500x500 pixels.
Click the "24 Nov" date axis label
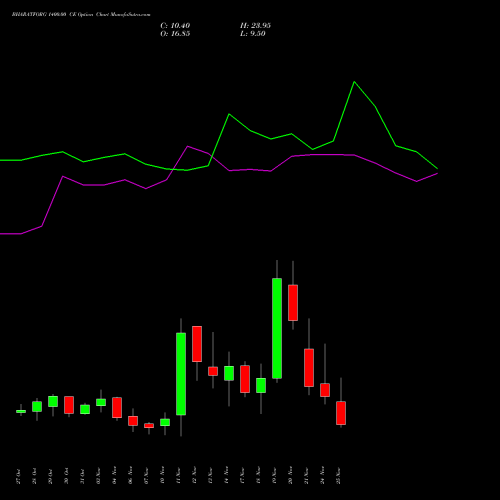tap(322, 476)
